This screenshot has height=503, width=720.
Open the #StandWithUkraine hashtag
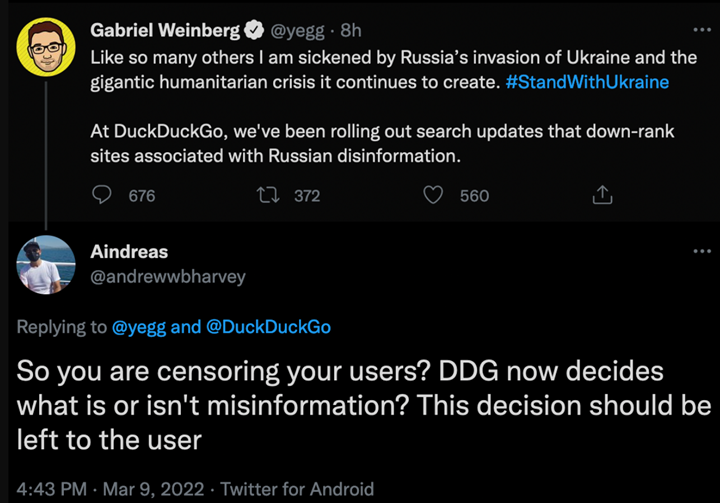[x=588, y=82]
